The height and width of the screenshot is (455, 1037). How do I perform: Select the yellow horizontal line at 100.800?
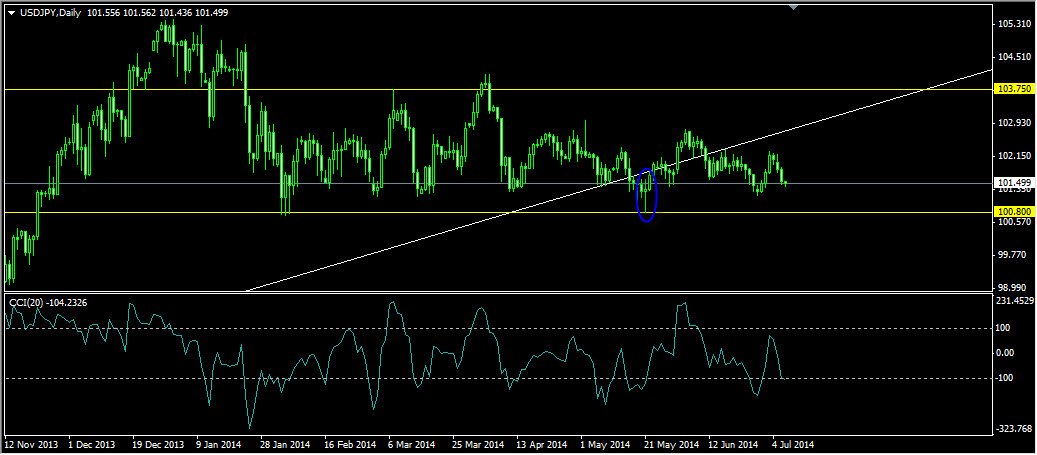[400, 212]
